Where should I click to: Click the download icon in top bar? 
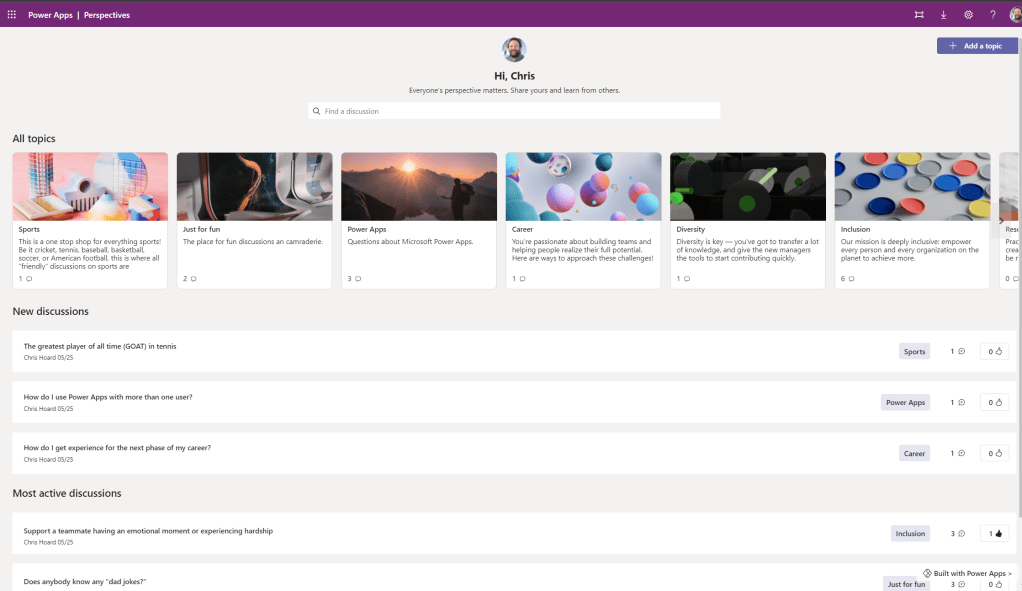click(944, 15)
